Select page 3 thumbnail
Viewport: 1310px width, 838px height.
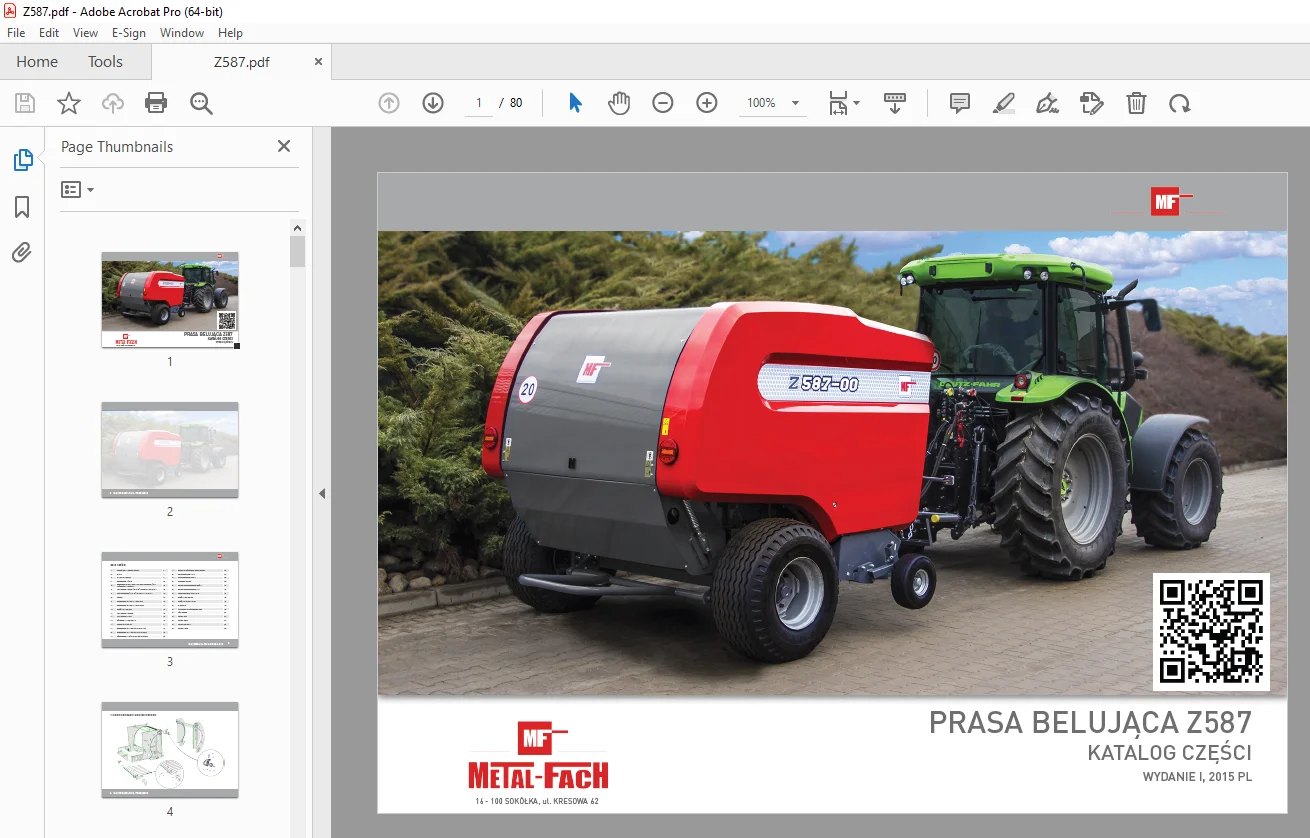pyautogui.click(x=170, y=600)
